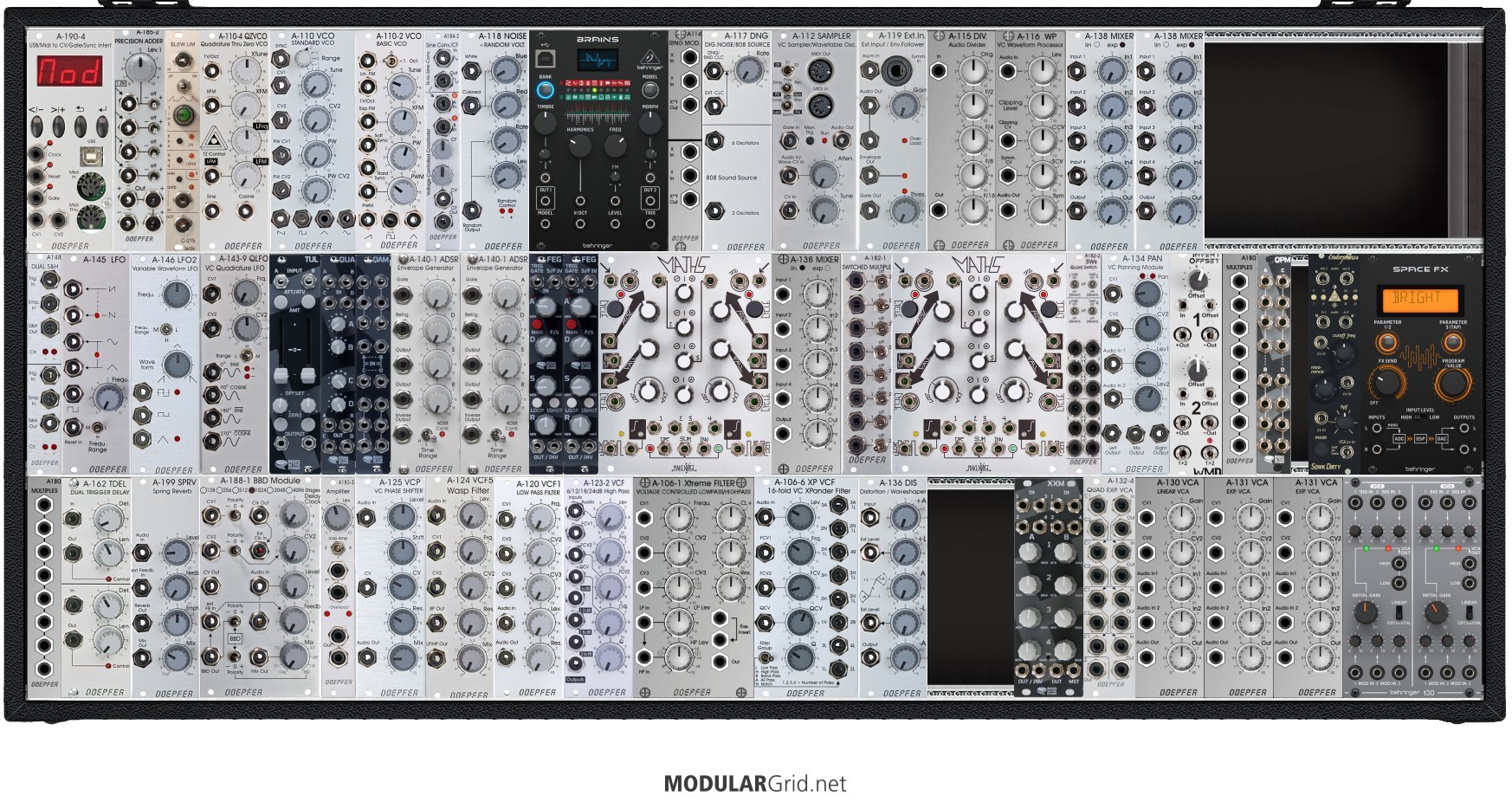Click the TZ Control triangle on A-110-4 QZVCO
The image size is (1512, 802).
213,139
